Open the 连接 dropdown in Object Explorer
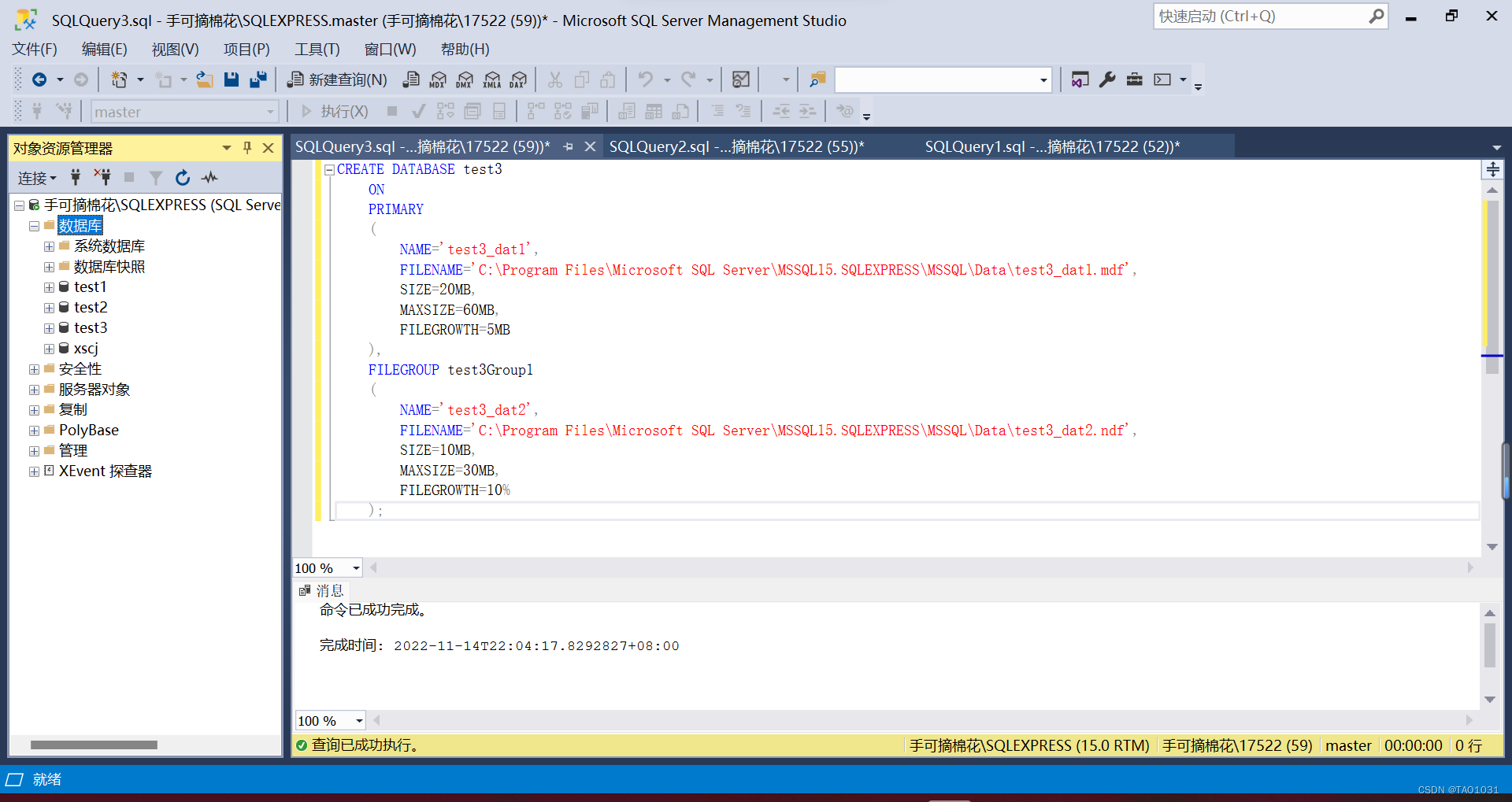 tap(37, 179)
